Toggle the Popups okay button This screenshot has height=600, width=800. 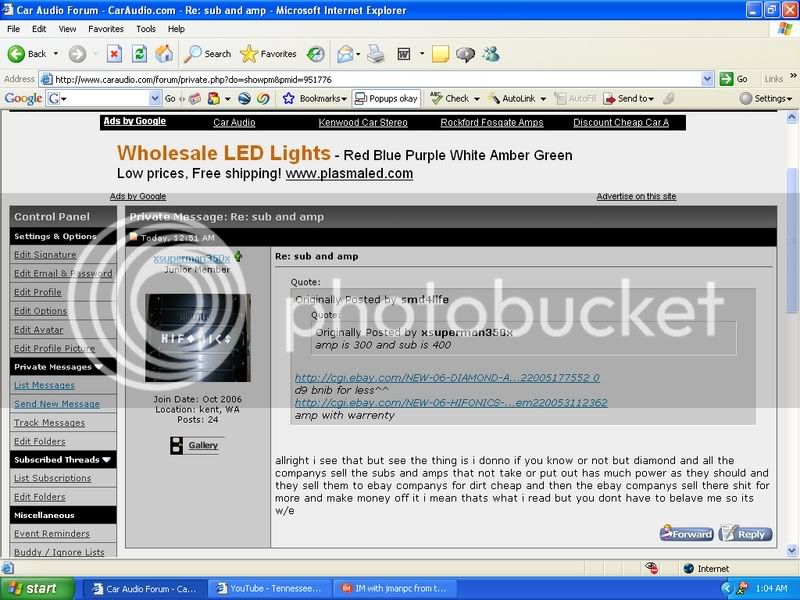click(386, 98)
